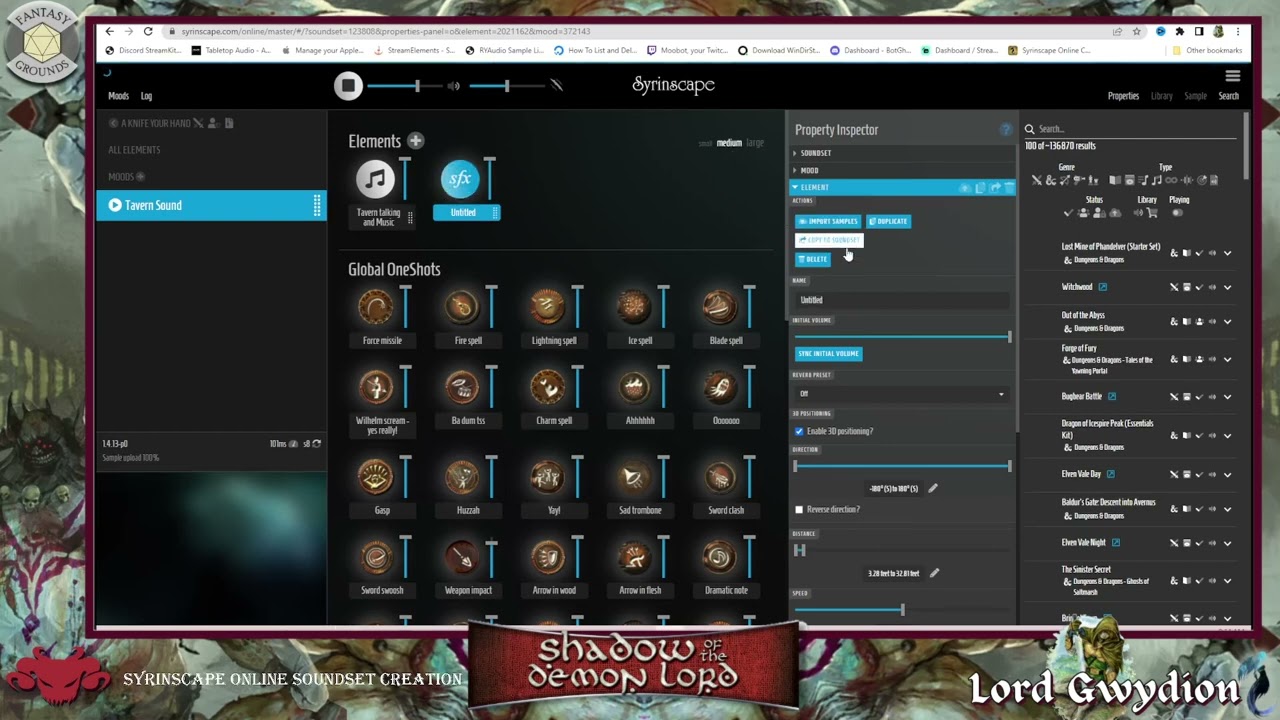Switch to the Library tab
The image size is (1280, 720).
tap(1162, 96)
